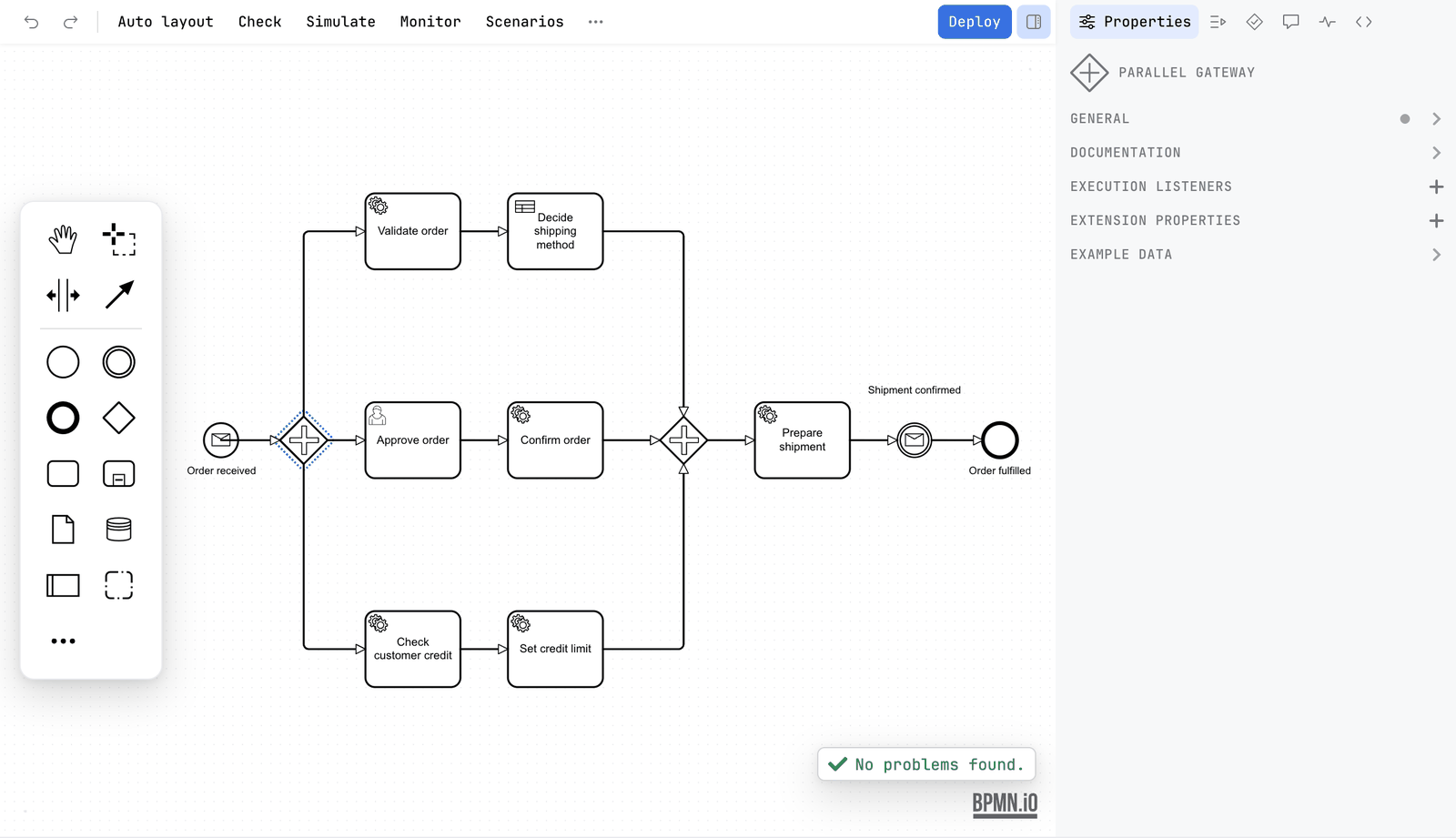Open the Monitor menu item
The image size is (1456, 838).
point(430,22)
